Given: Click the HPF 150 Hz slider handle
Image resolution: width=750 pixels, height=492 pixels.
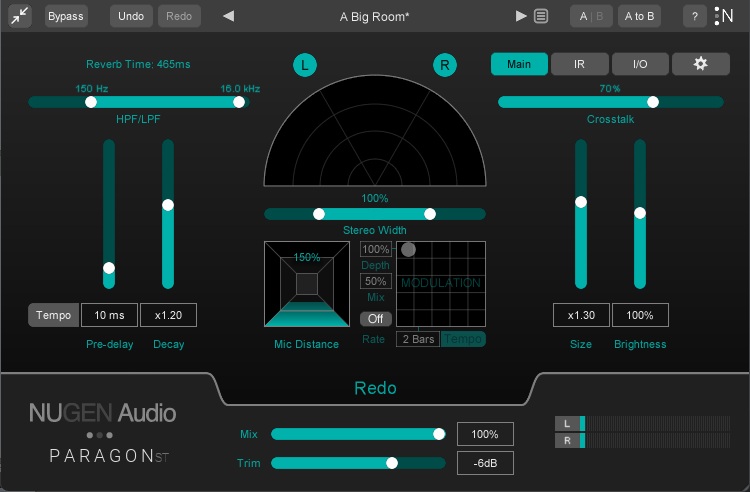Looking at the screenshot, I should click(x=91, y=102).
